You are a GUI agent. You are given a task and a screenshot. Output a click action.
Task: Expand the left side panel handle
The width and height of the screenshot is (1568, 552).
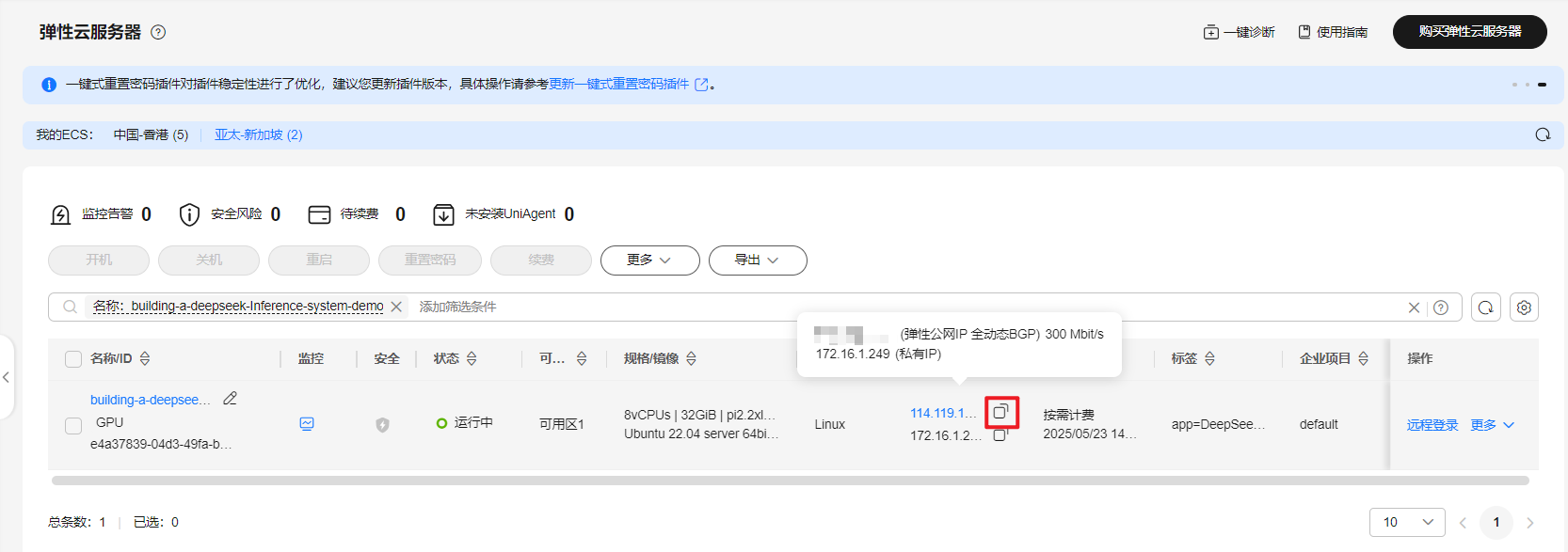coord(7,377)
